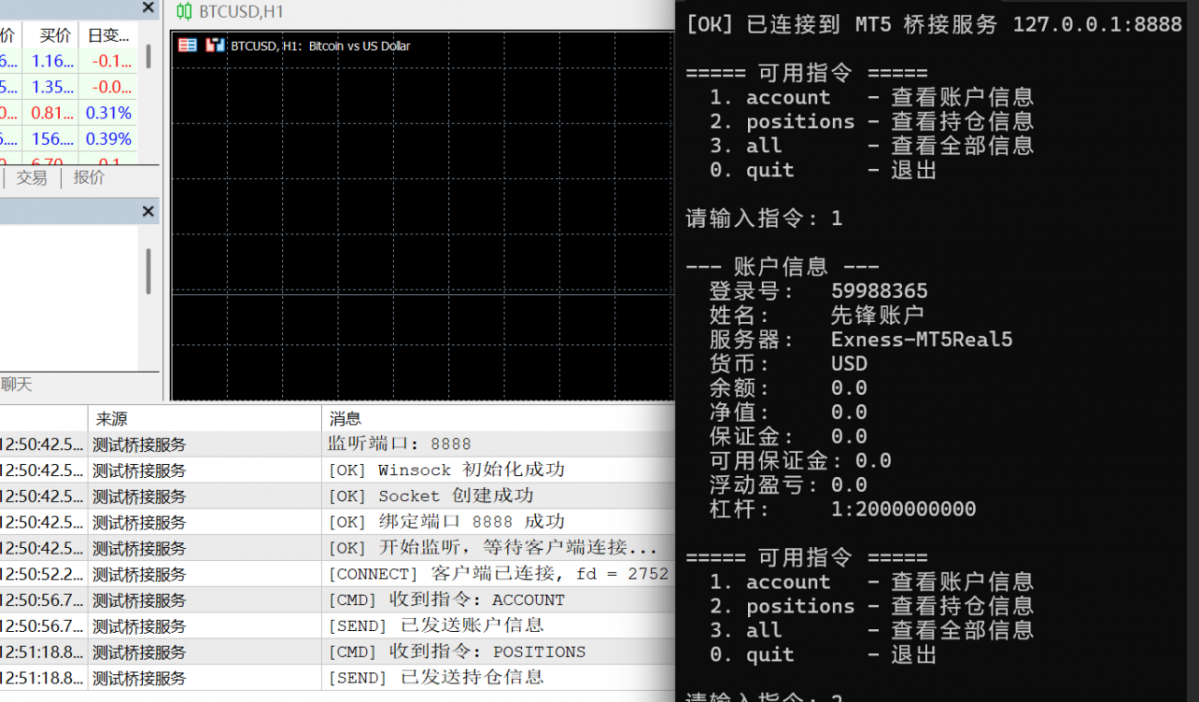The image size is (1199, 702).
Task: Select log row [OK] 绑定端口 8888 成功
Action: [337, 522]
